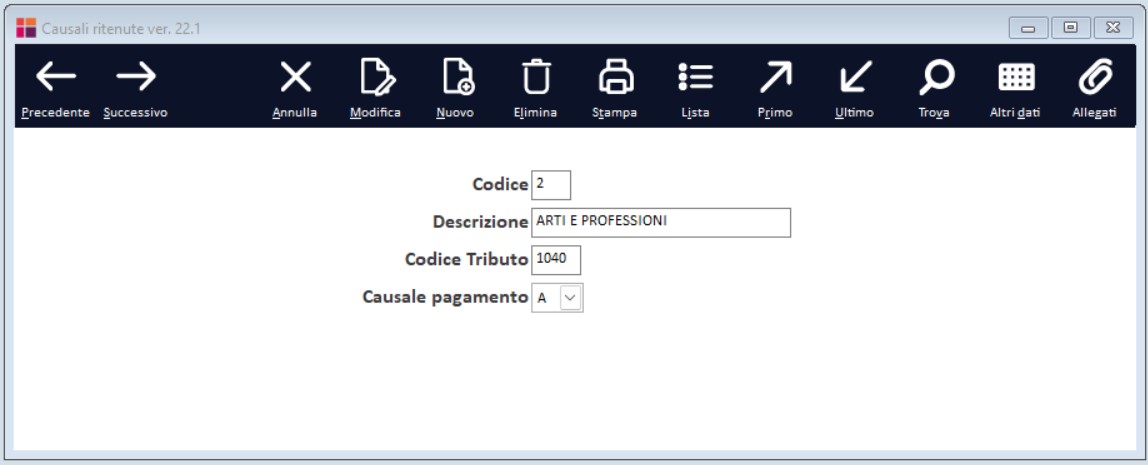Search with the Trova magnifier icon
This screenshot has width=1148, height=465.
point(936,77)
